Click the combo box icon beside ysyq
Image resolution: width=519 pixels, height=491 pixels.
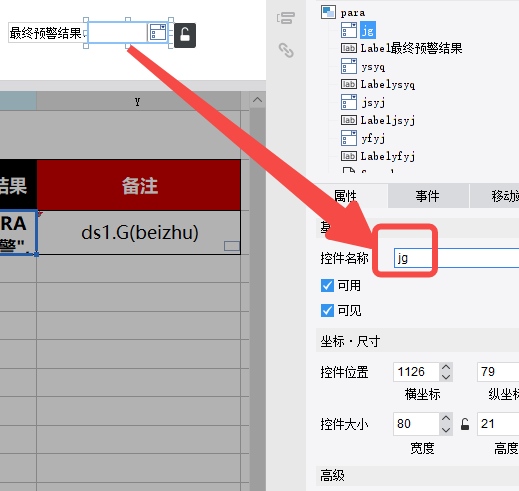(349, 66)
